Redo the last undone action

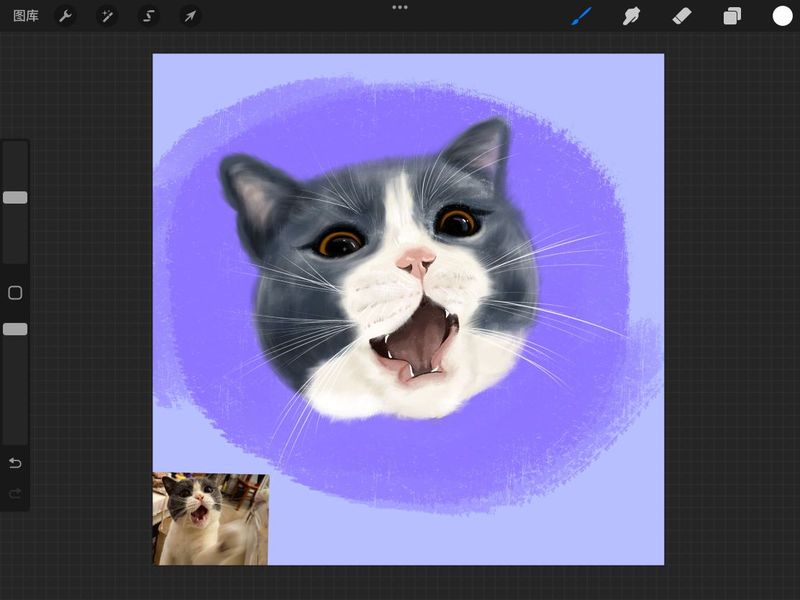(15, 493)
